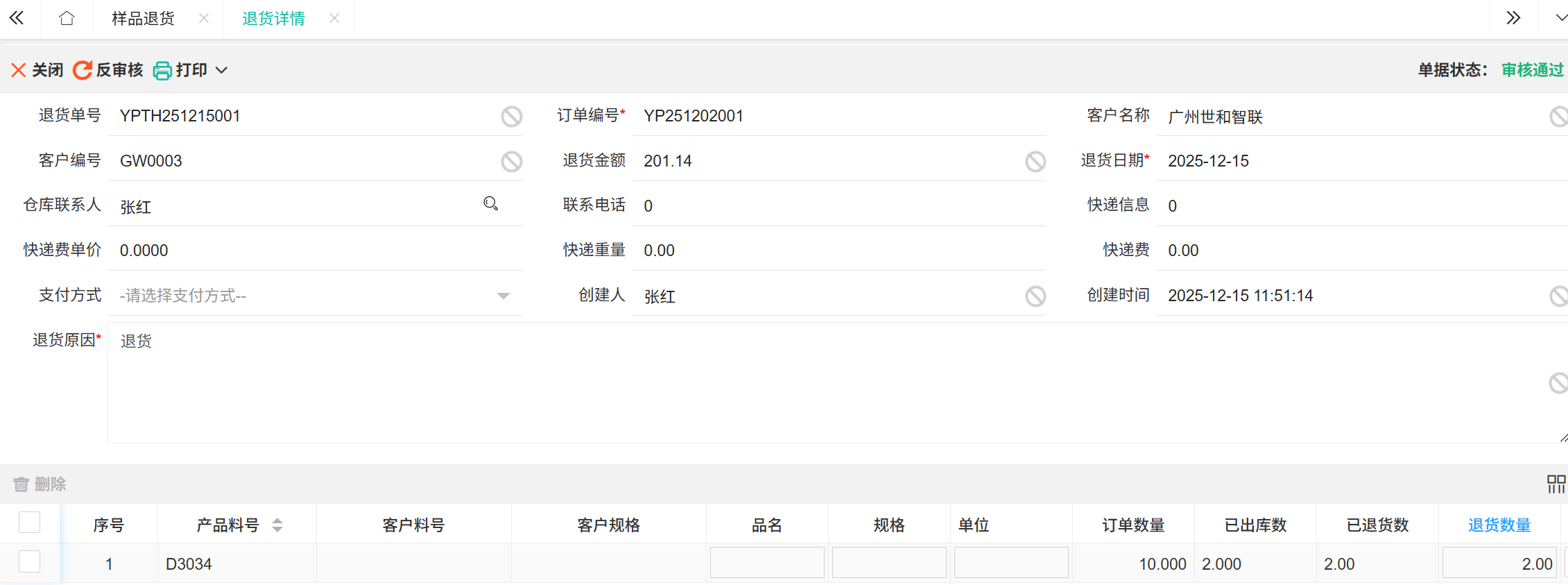Switch to the 样品退货 tab
This screenshot has width=1568, height=585.
pyautogui.click(x=143, y=19)
